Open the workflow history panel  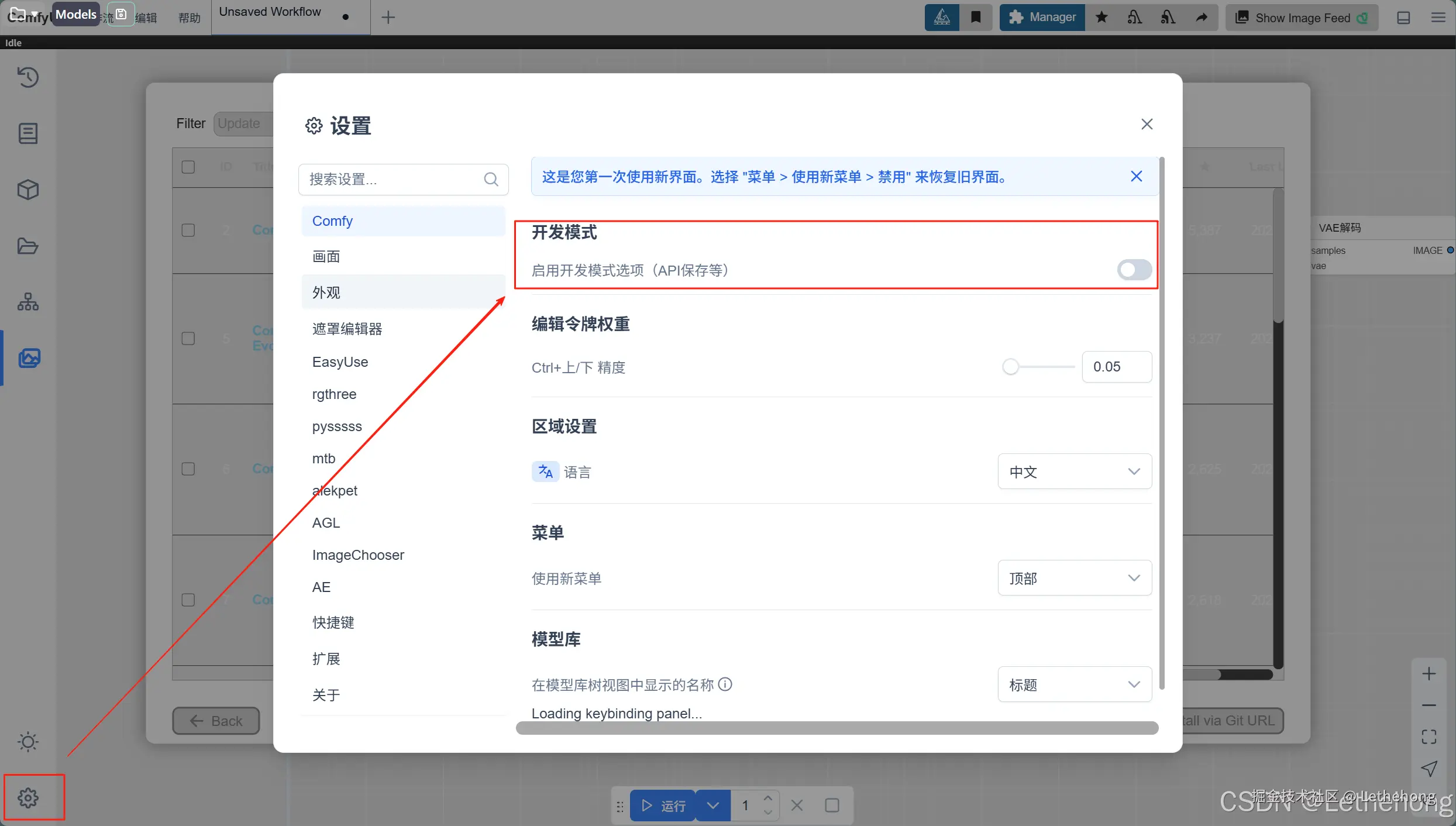(x=27, y=77)
